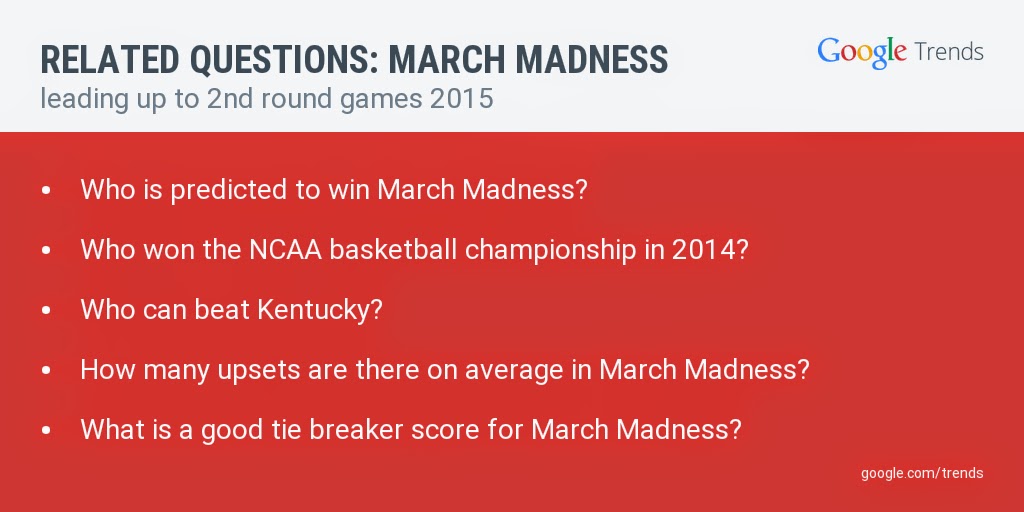Click bullet before NCAA championship question
Image resolution: width=1024 pixels, height=512 pixels.
pyautogui.click(x=47, y=250)
